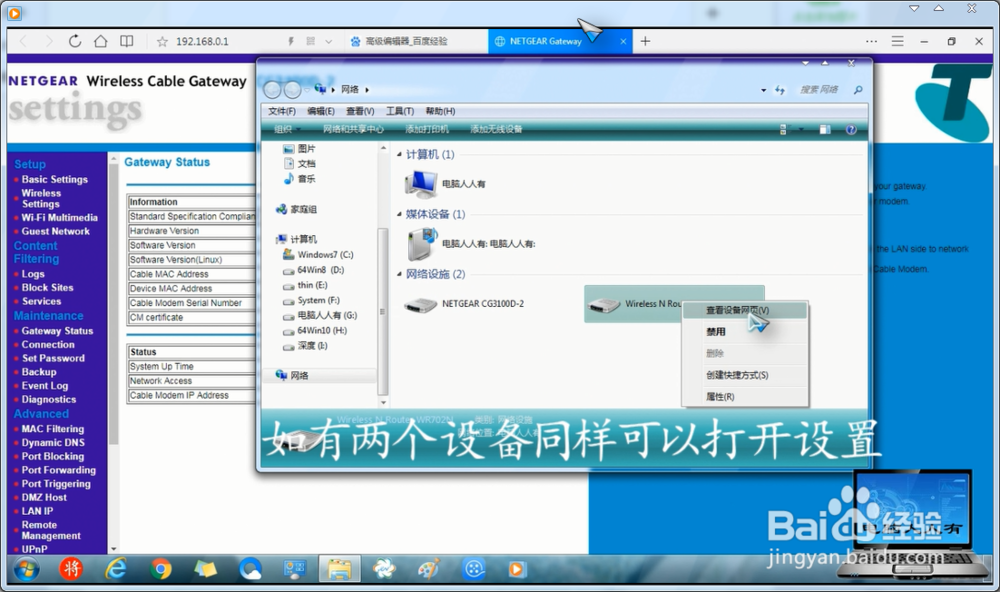The width and height of the screenshot is (1000, 592).
Task: Open browser hamburger menu
Action: point(897,41)
